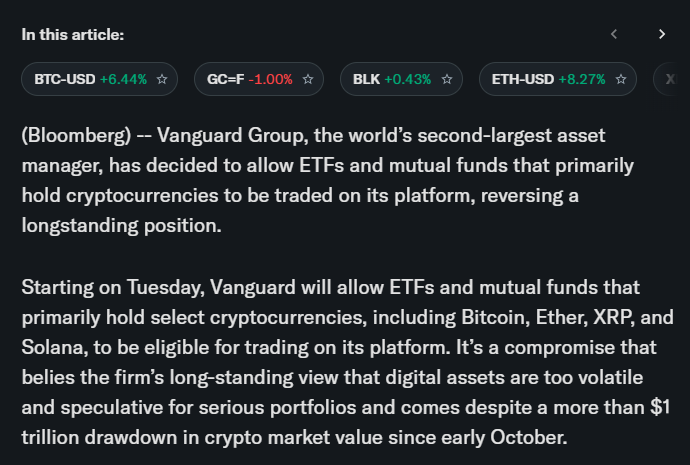Show next tickers with right chevron
Viewport: 690px width, 465px height.
tap(661, 34)
